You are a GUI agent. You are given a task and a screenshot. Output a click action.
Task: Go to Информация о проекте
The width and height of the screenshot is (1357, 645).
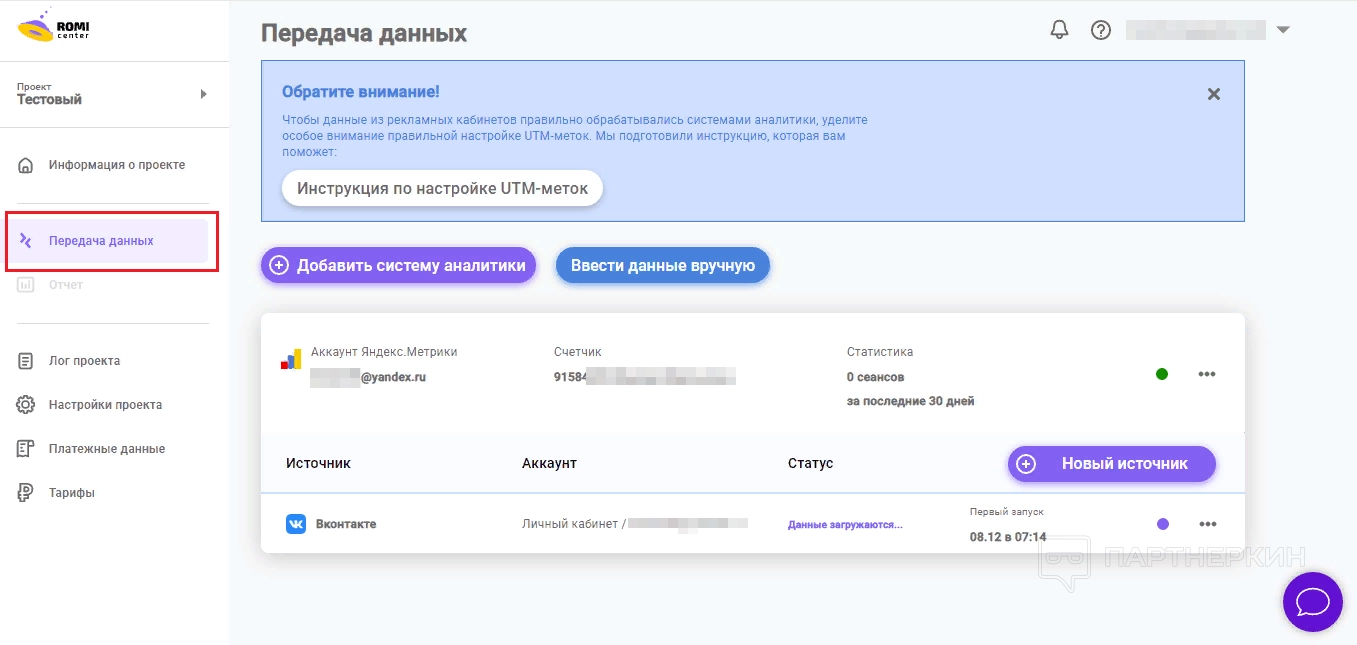(116, 165)
